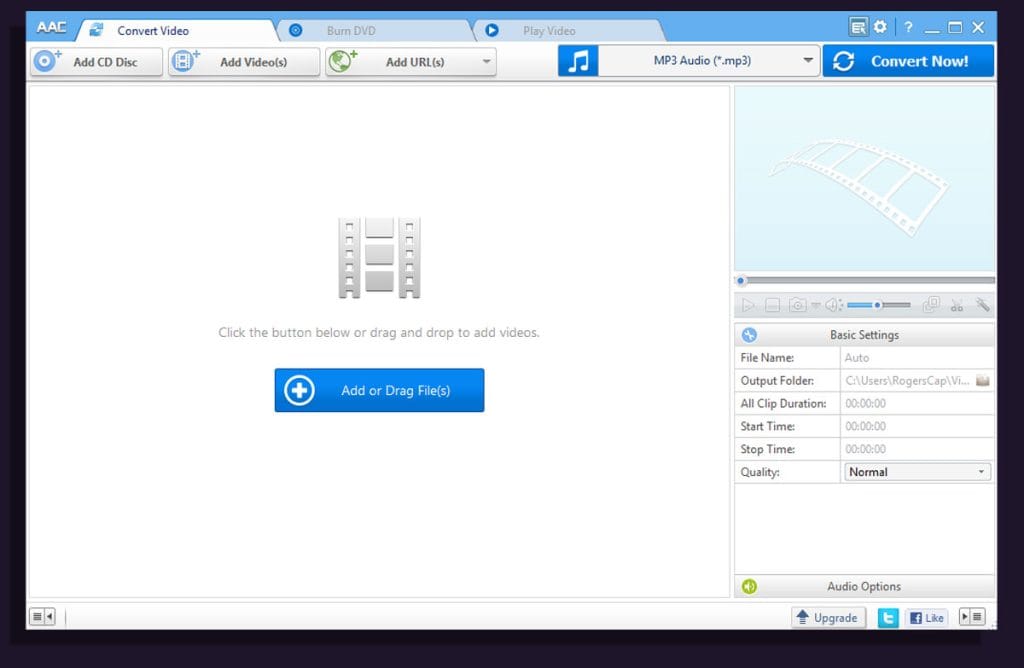Click the AAC logo at the top left
This screenshot has width=1024, height=668.
tap(51, 27)
